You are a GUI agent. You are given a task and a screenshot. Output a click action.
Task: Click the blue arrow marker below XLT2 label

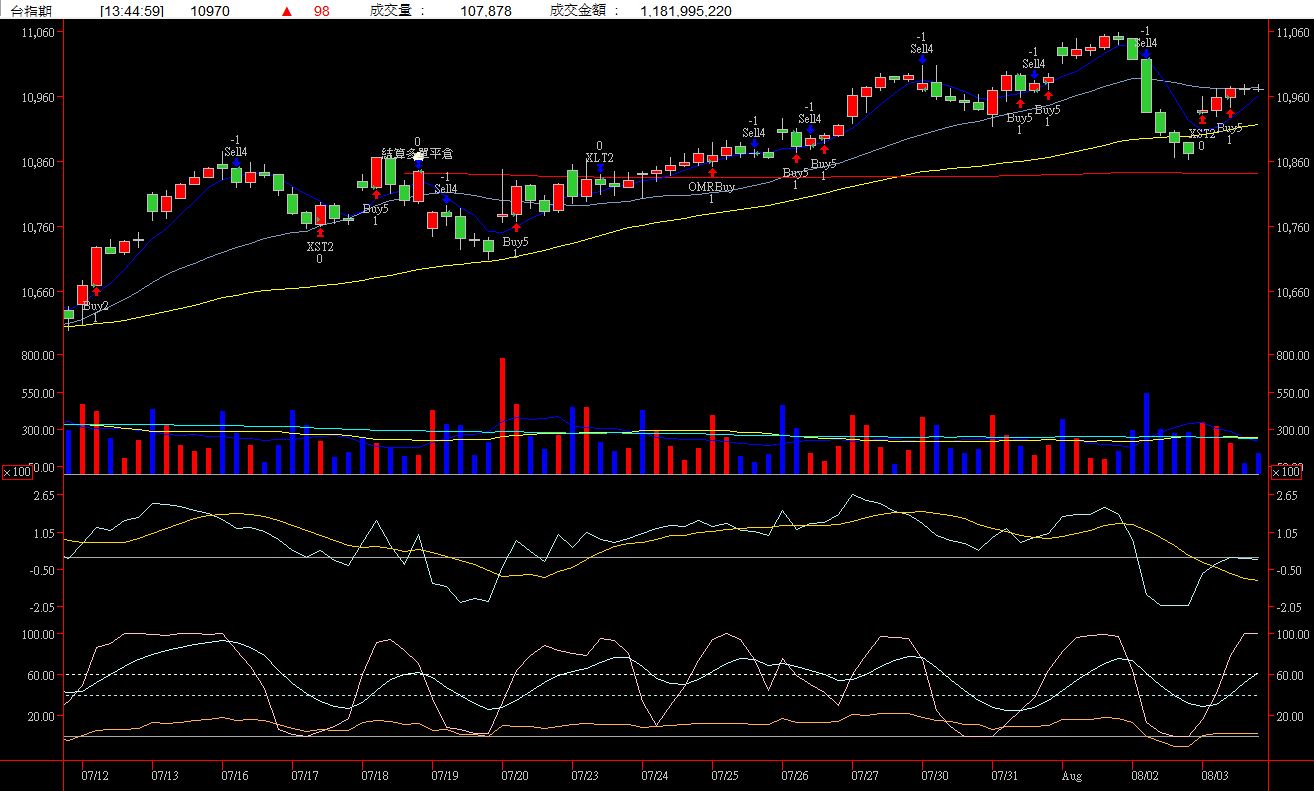coord(600,169)
